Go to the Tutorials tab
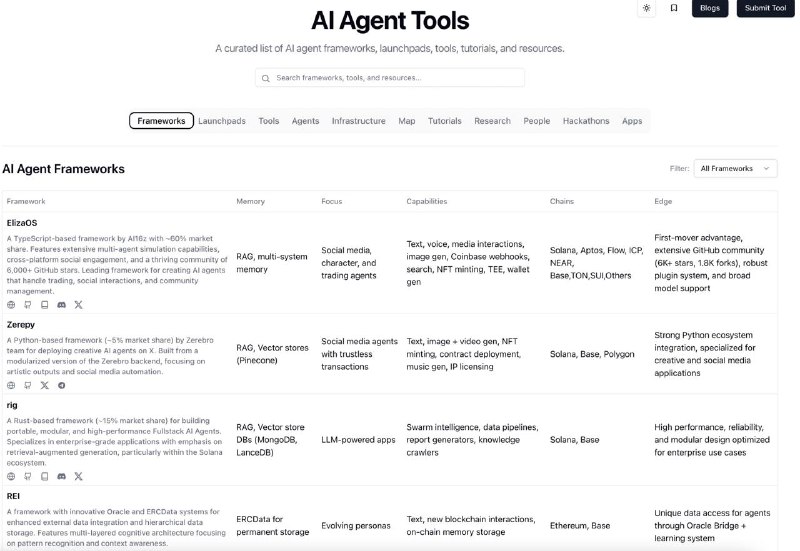This screenshot has width=800, height=551. (x=444, y=121)
